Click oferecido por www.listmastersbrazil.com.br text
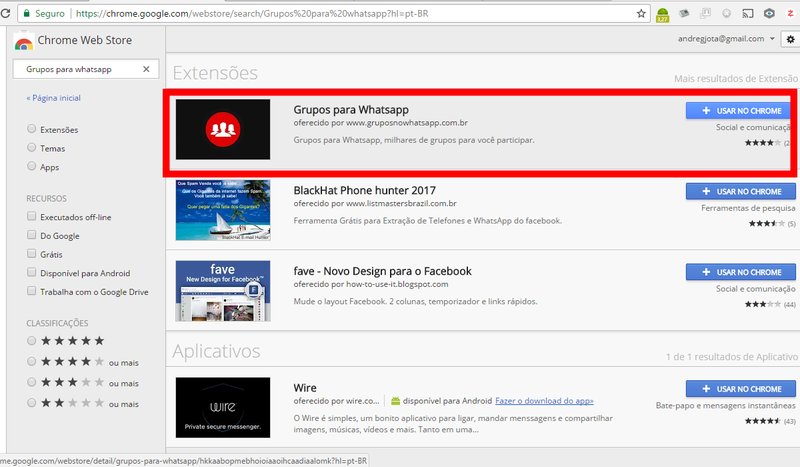800x467 pixels. (375, 204)
